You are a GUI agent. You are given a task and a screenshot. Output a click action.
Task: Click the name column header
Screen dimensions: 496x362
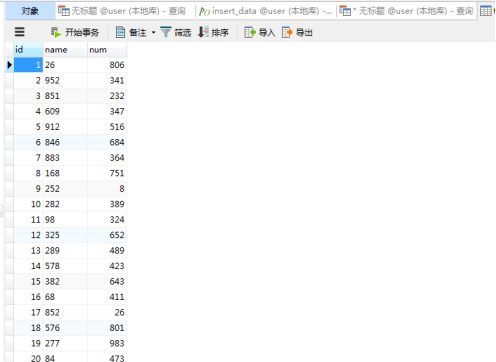[x=65, y=50]
